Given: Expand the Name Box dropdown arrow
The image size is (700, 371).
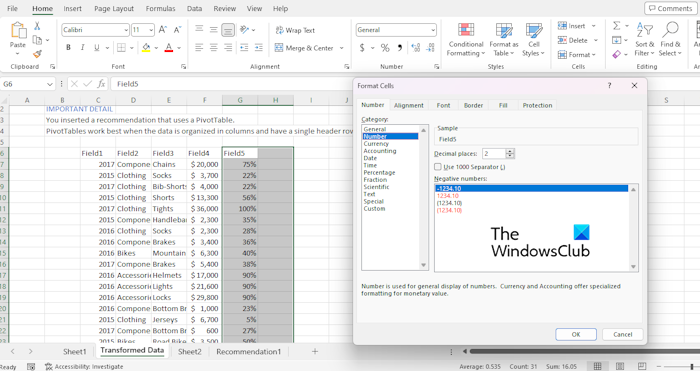Looking at the screenshot, I should [x=50, y=84].
